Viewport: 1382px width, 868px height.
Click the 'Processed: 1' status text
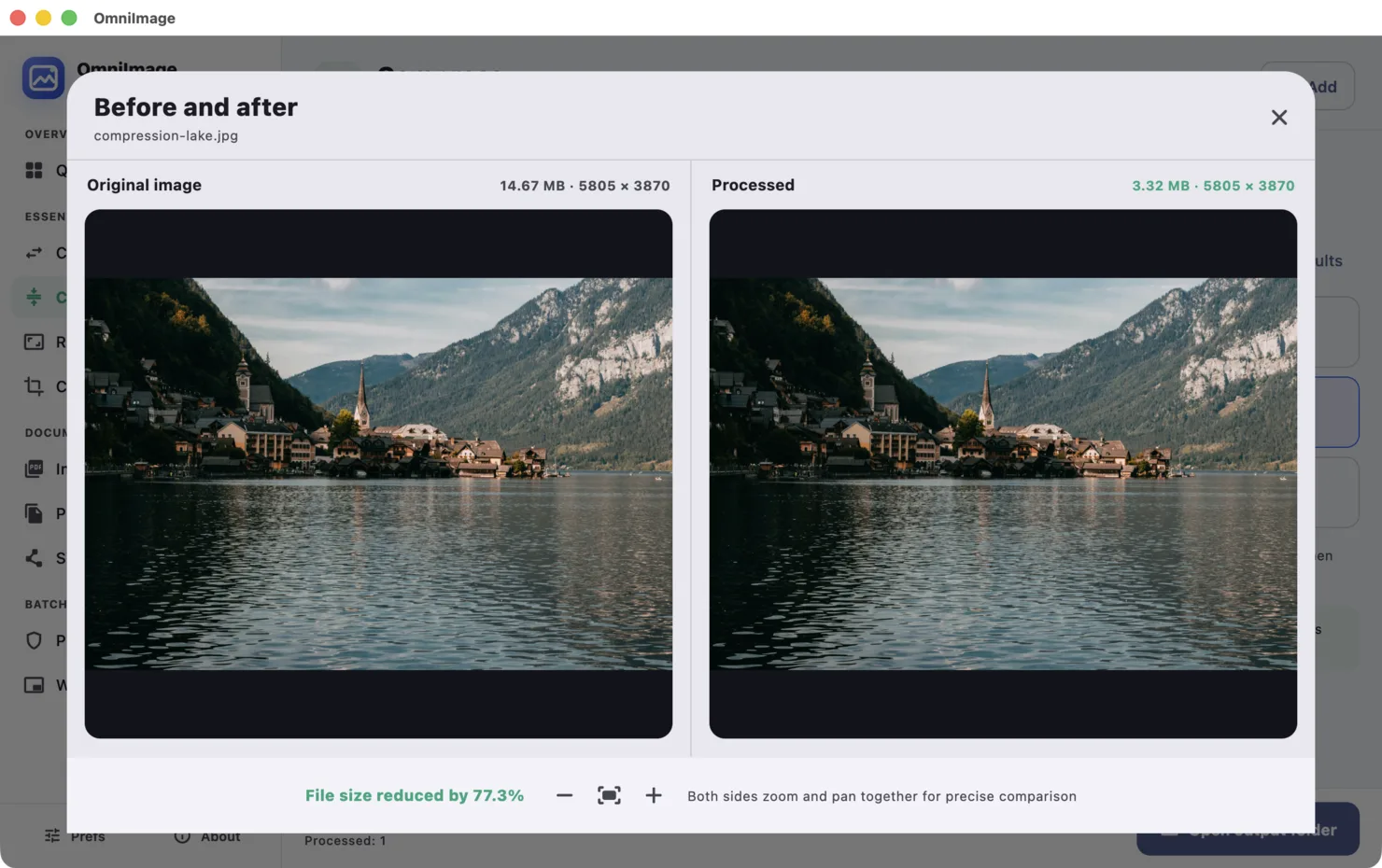click(345, 841)
